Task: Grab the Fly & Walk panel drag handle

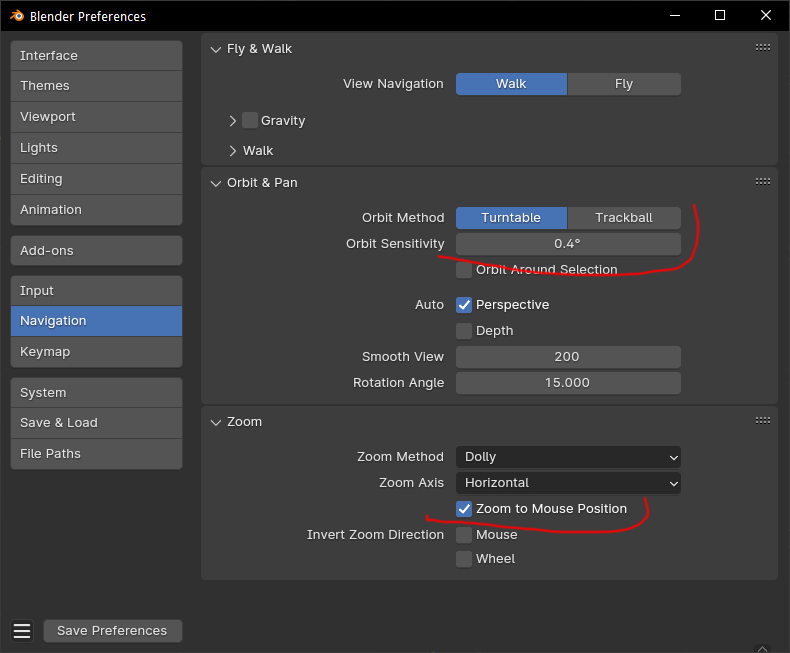Action: pyautogui.click(x=762, y=48)
